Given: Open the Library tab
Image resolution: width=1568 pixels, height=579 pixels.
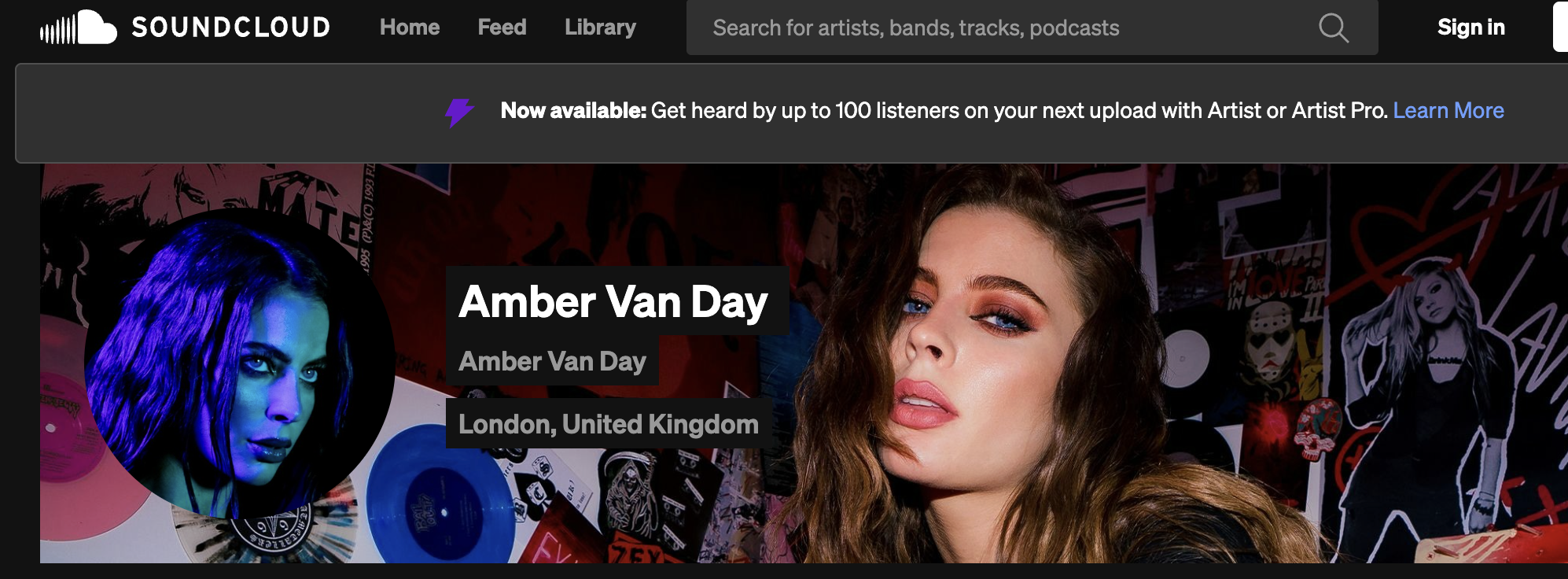Looking at the screenshot, I should click(600, 28).
